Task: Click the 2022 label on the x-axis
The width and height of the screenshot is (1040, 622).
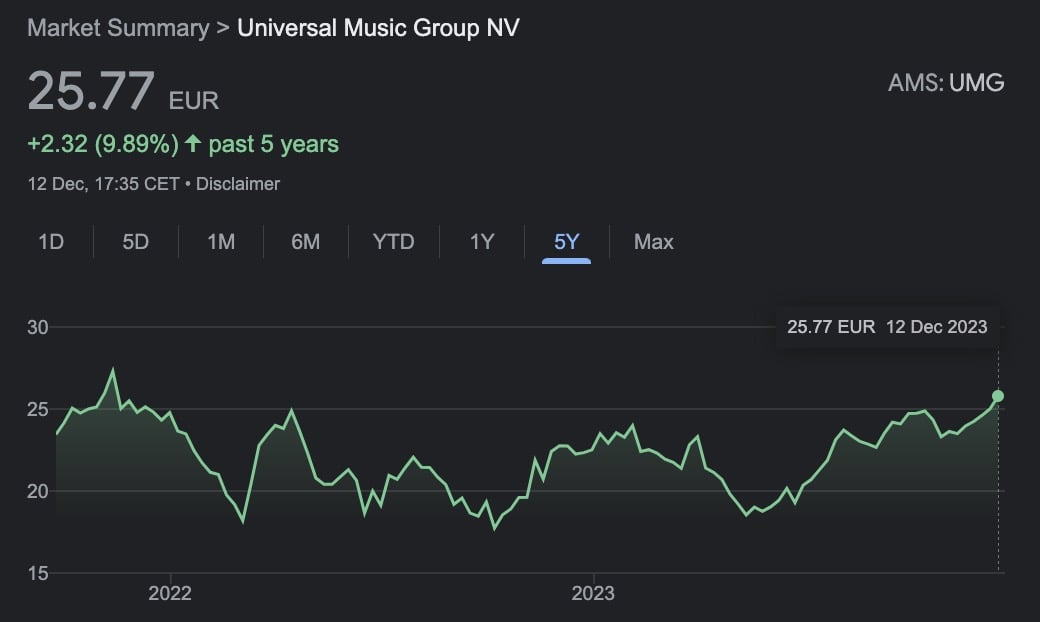Action: [x=170, y=593]
